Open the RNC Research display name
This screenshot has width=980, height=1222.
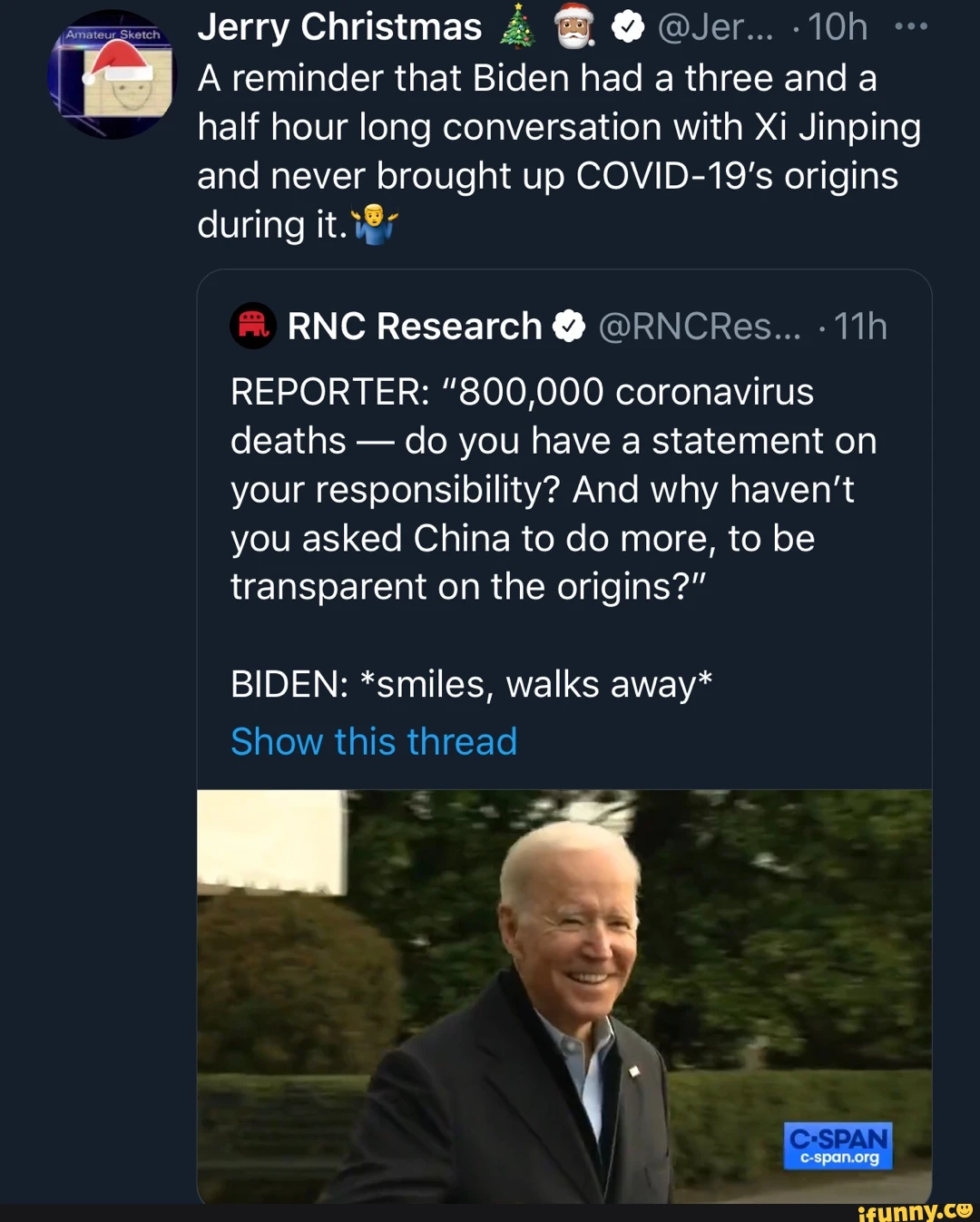[415, 327]
